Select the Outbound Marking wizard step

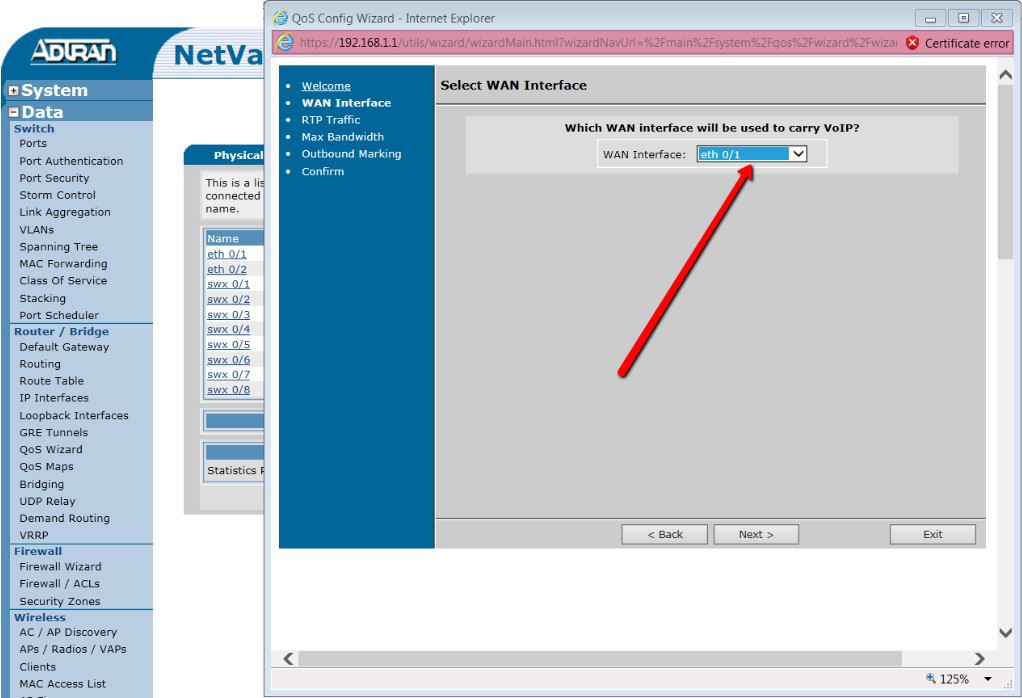351,154
